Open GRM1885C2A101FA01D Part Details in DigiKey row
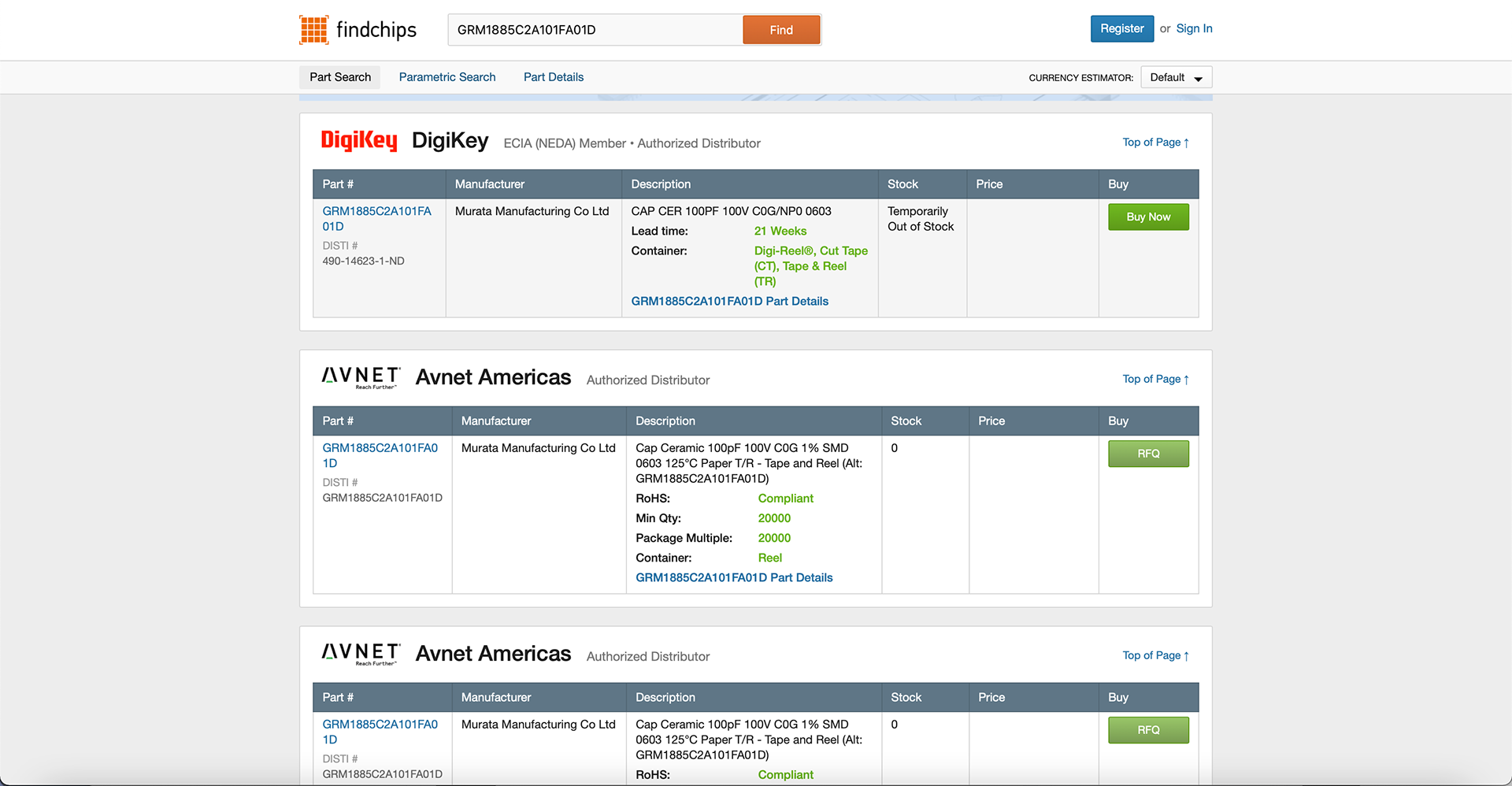 (x=730, y=302)
